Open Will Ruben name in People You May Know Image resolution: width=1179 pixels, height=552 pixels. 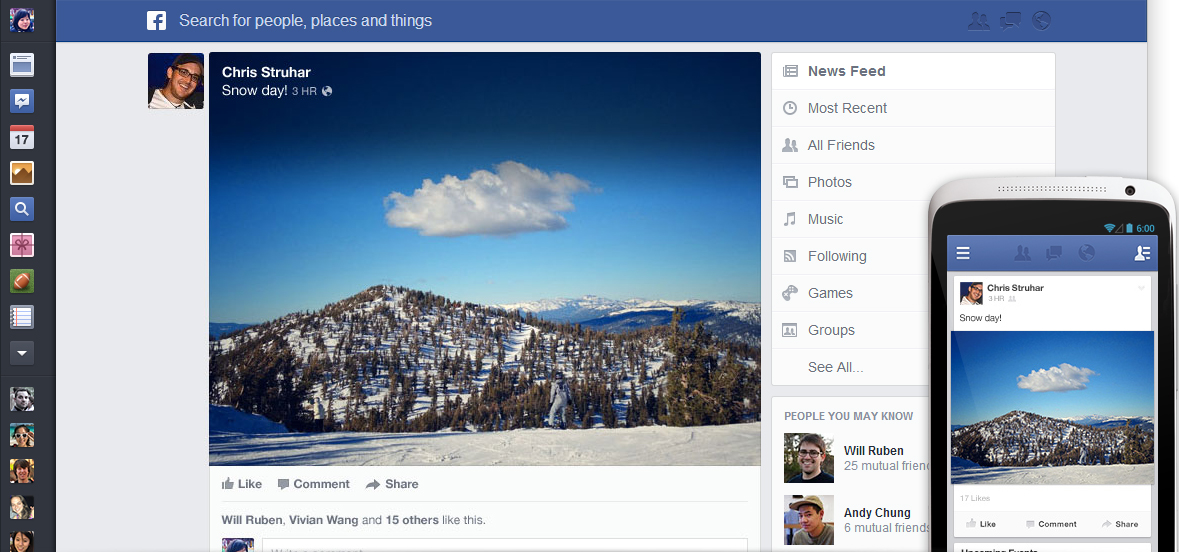tap(874, 450)
